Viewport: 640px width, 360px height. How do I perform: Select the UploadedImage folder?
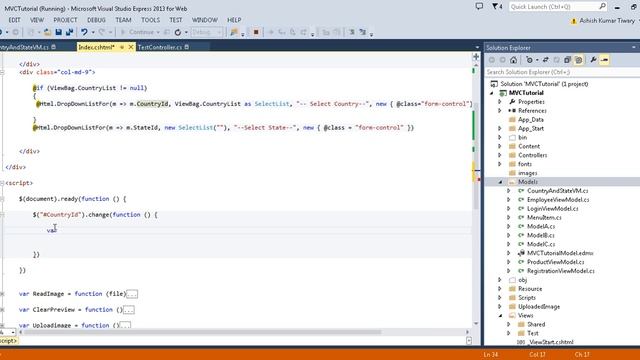click(x=539, y=307)
